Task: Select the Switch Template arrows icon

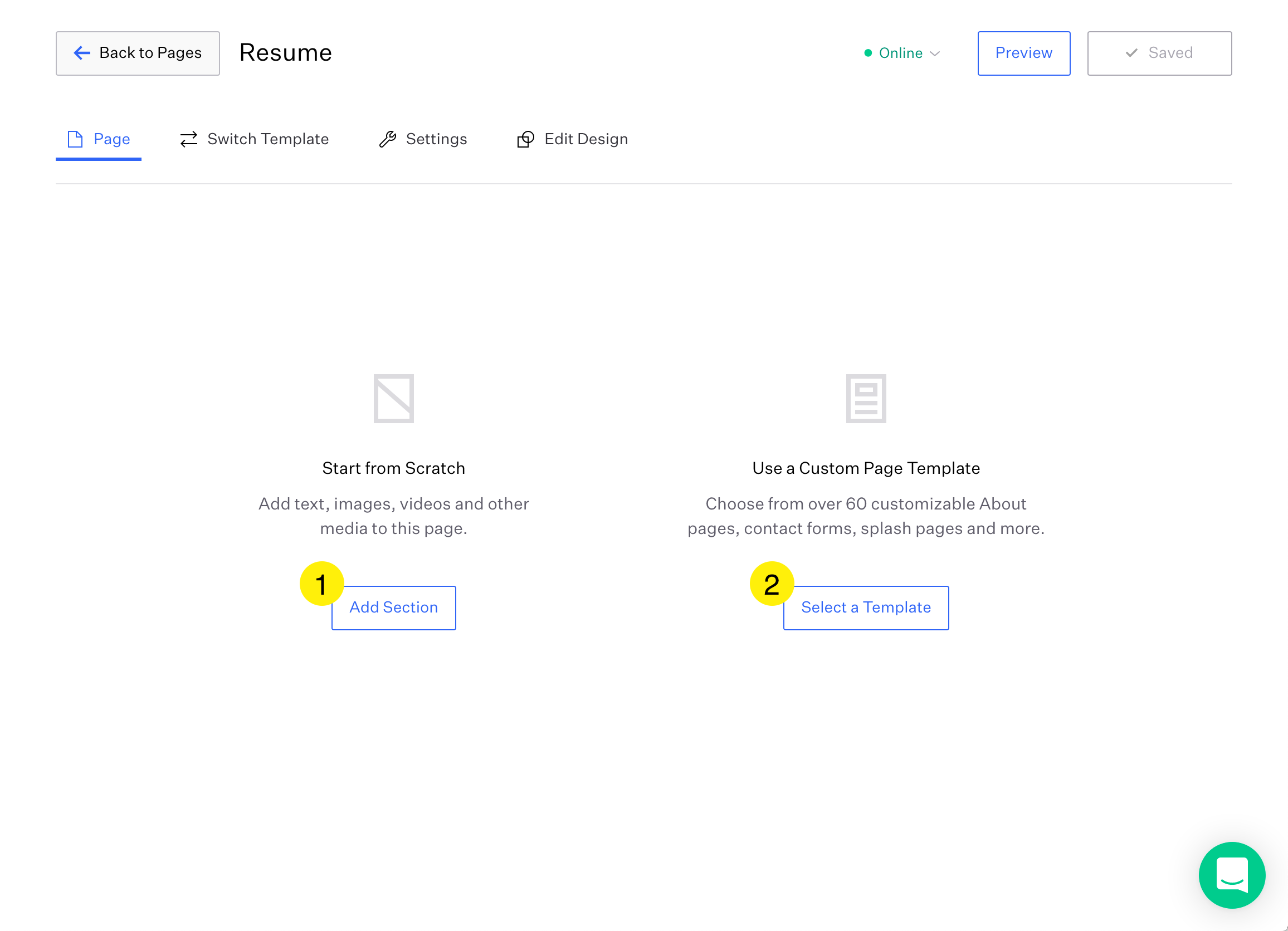Action: (x=187, y=139)
